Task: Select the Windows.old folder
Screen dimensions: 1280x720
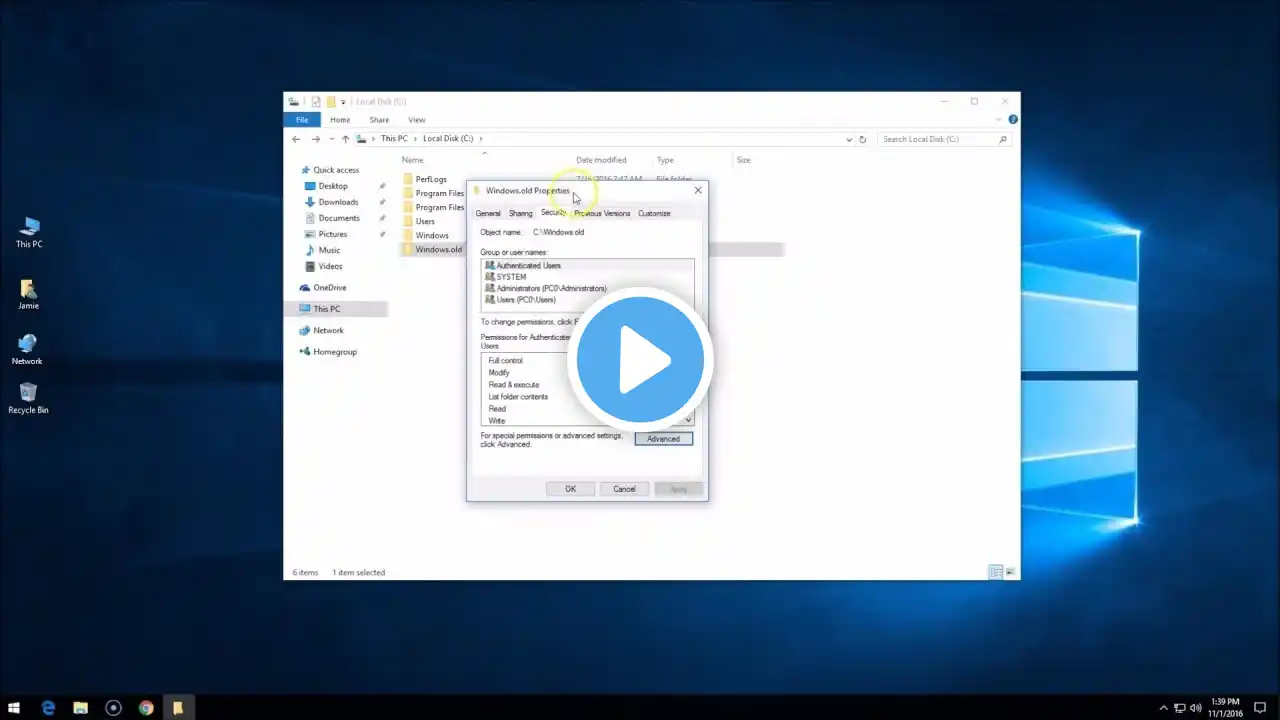Action: tap(439, 249)
